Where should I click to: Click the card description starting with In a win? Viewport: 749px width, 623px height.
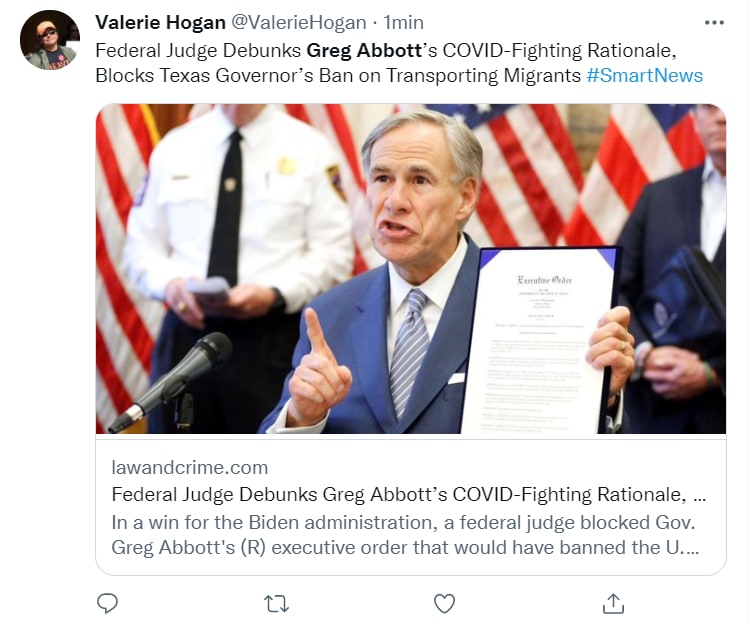pyautogui.click(x=404, y=536)
